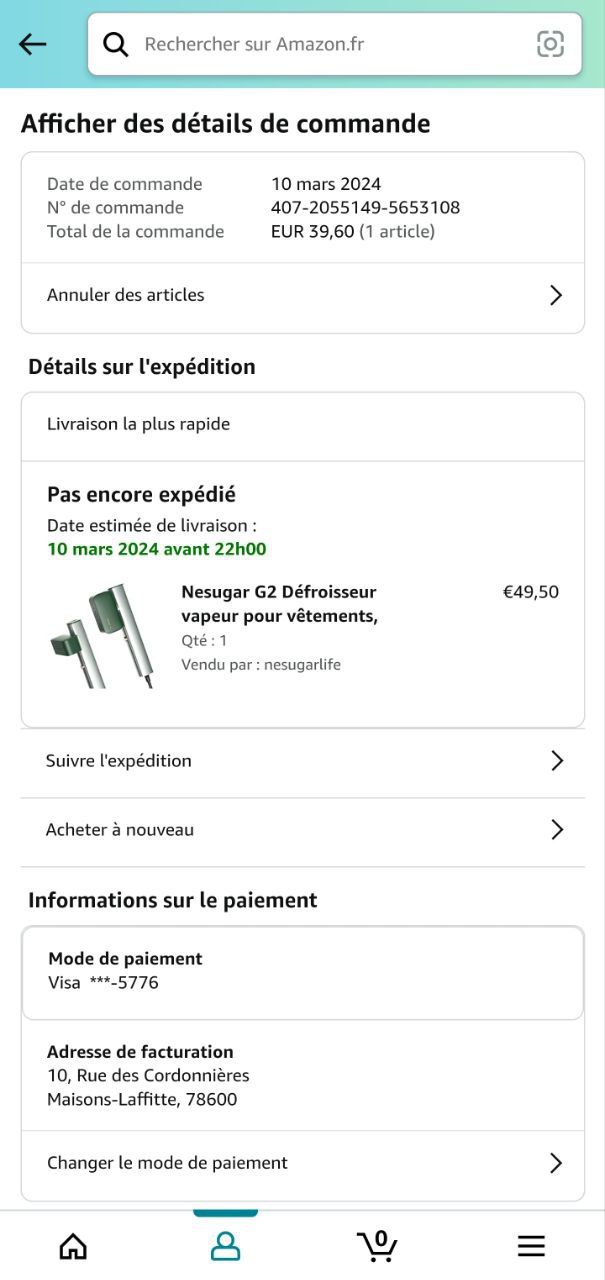Focus the Rechercher sur Amazon.fr search field
The height and width of the screenshot is (1280, 605).
[330, 44]
